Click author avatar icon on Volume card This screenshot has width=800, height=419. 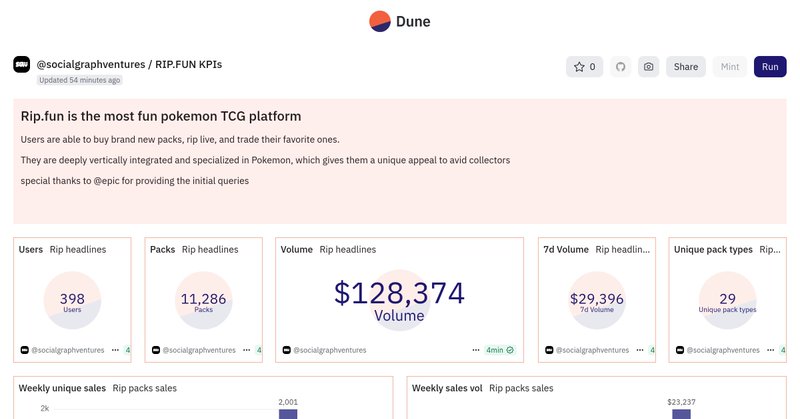[287, 350]
